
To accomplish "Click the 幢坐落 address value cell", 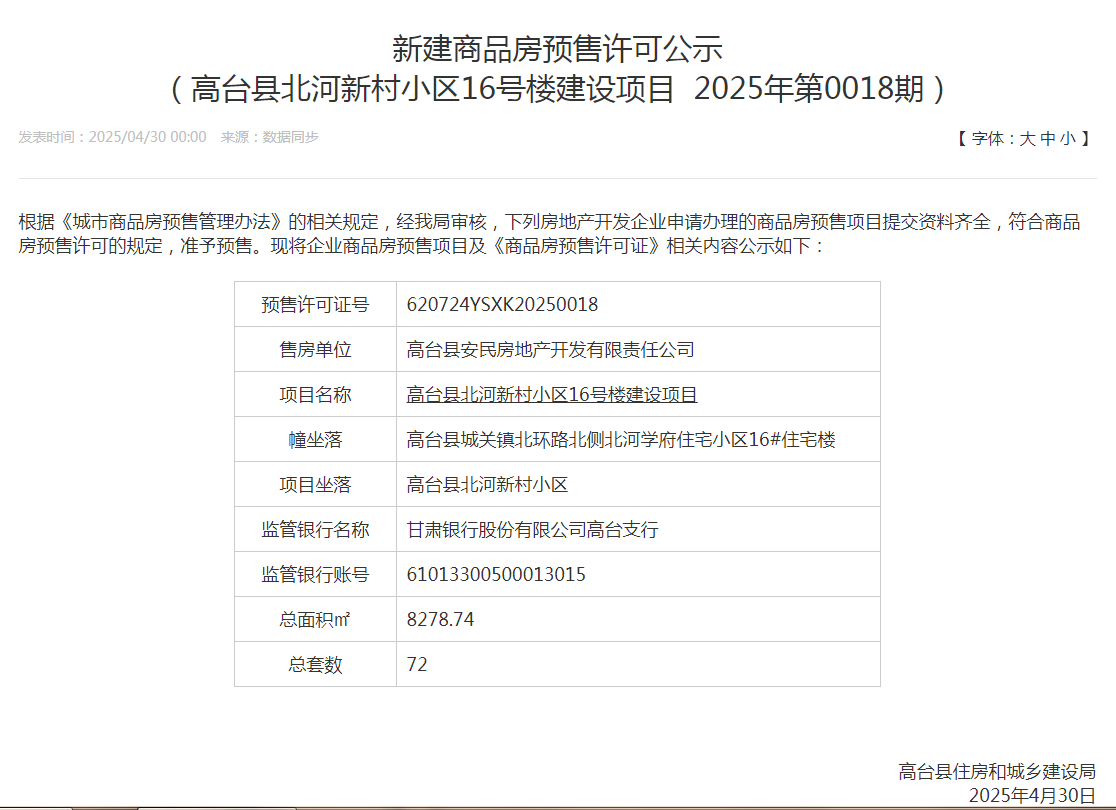I will click(x=620, y=440).
